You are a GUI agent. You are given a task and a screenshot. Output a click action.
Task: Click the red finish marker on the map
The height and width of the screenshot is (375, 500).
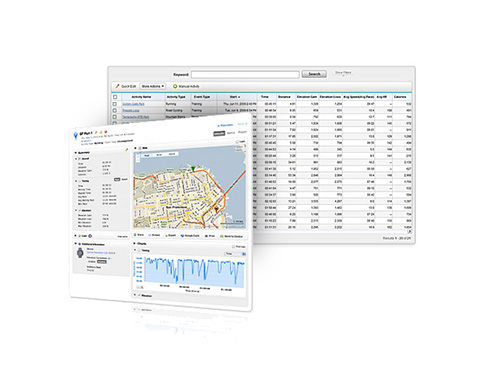(216, 209)
